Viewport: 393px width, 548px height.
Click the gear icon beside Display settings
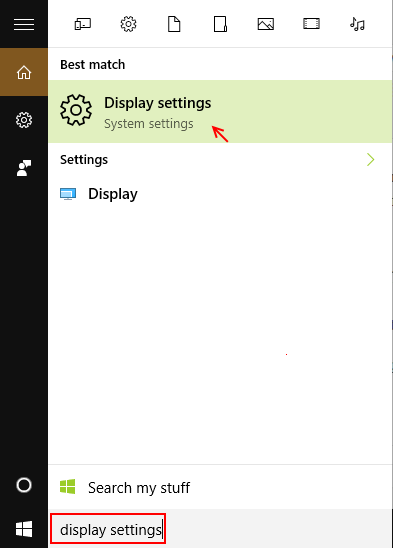point(76,110)
